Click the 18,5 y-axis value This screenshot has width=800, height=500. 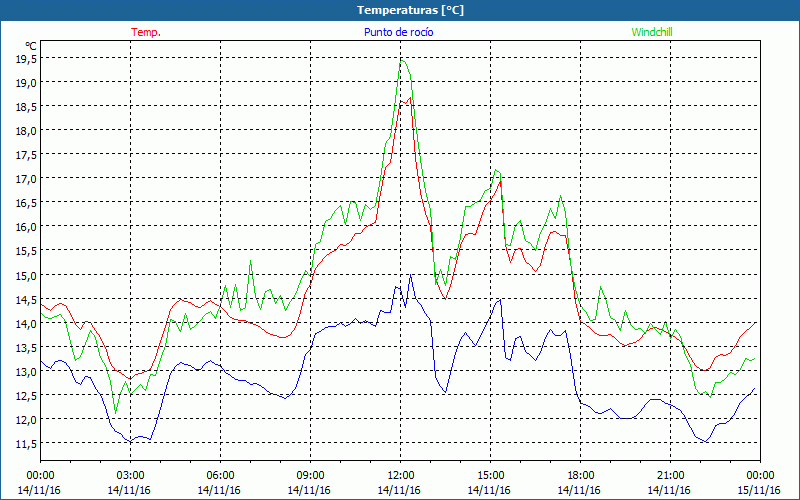[x=26, y=107]
